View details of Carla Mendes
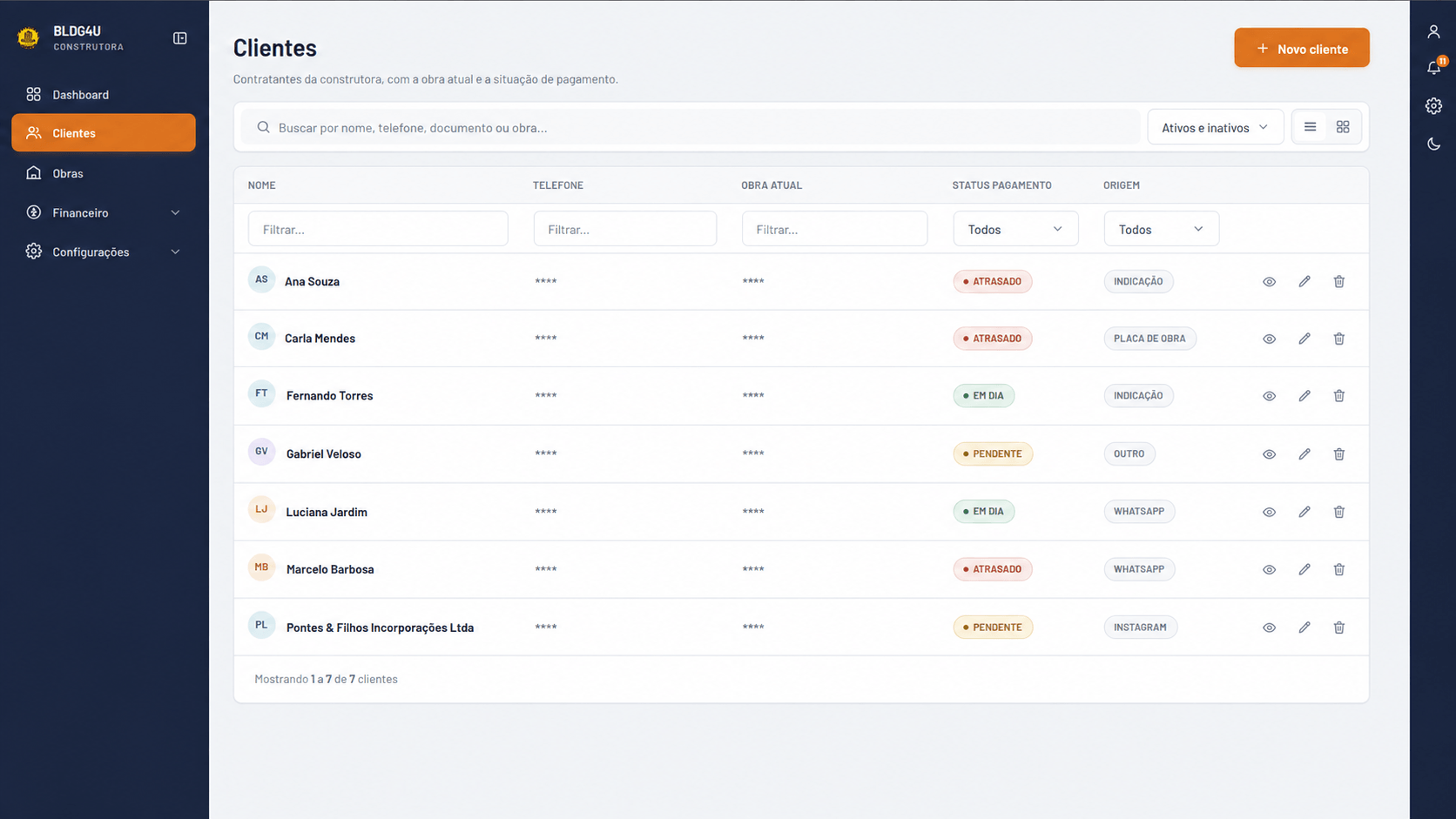 click(x=1269, y=339)
